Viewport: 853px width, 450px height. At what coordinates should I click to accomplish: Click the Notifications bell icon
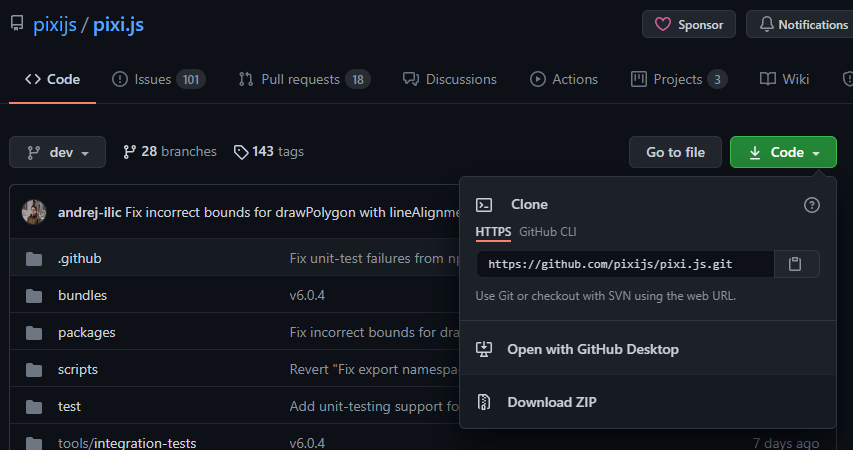[767, 24]
